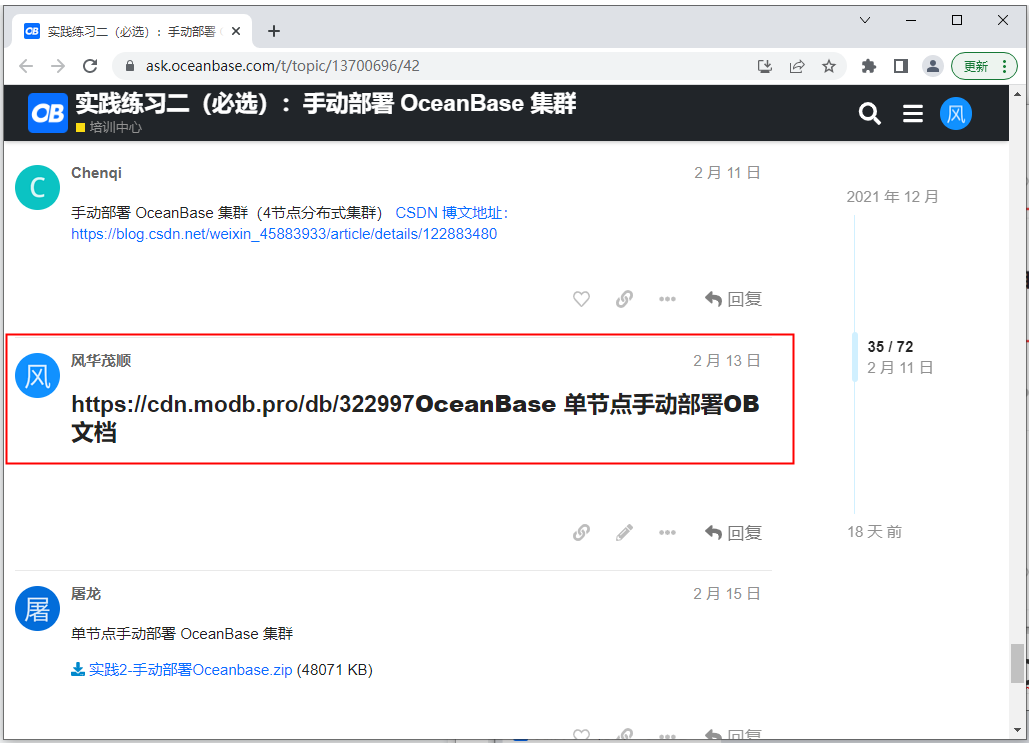
Task: Bookmark this page with star
Action: tap(829, 66)
